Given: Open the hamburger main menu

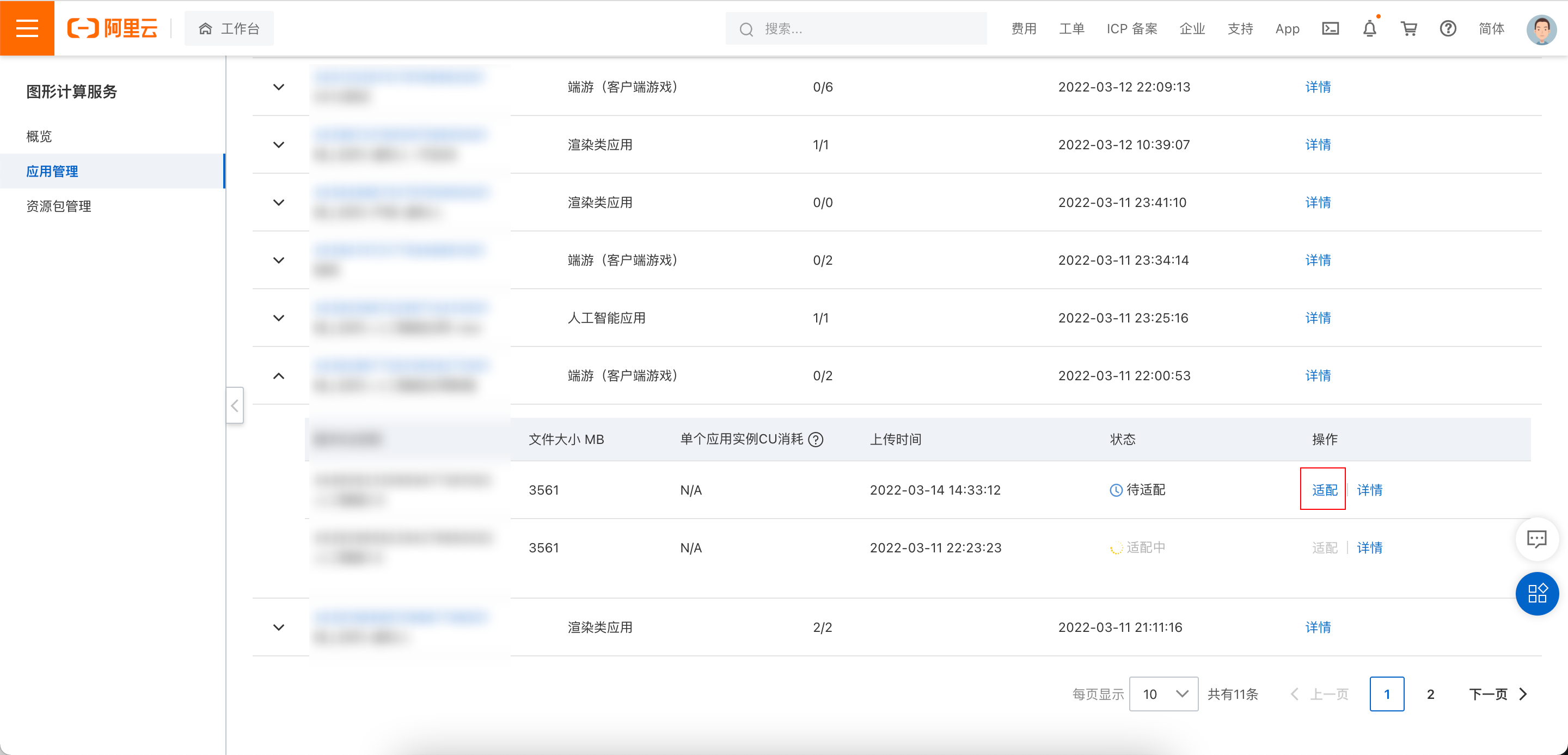Looking at the screenshot, I should pos(27,28).
